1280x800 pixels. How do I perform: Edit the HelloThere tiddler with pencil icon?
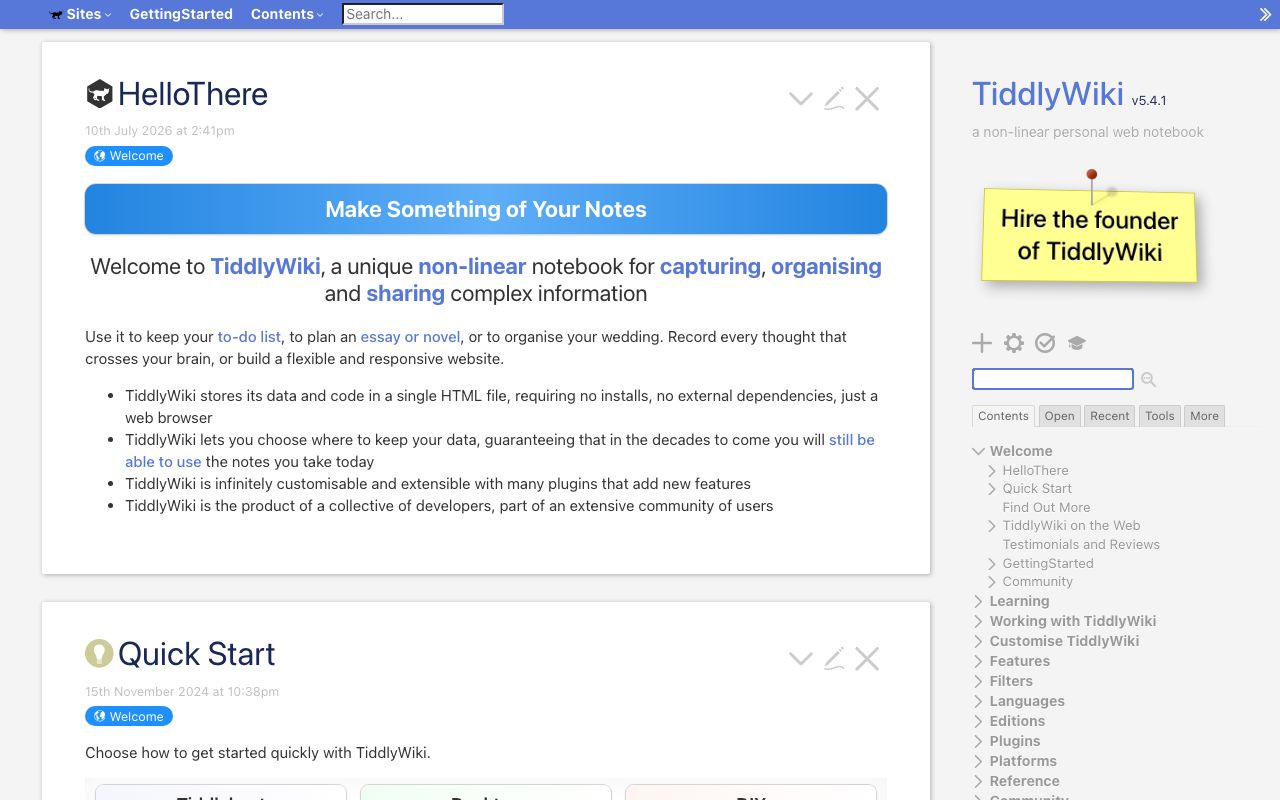[834, 98]
